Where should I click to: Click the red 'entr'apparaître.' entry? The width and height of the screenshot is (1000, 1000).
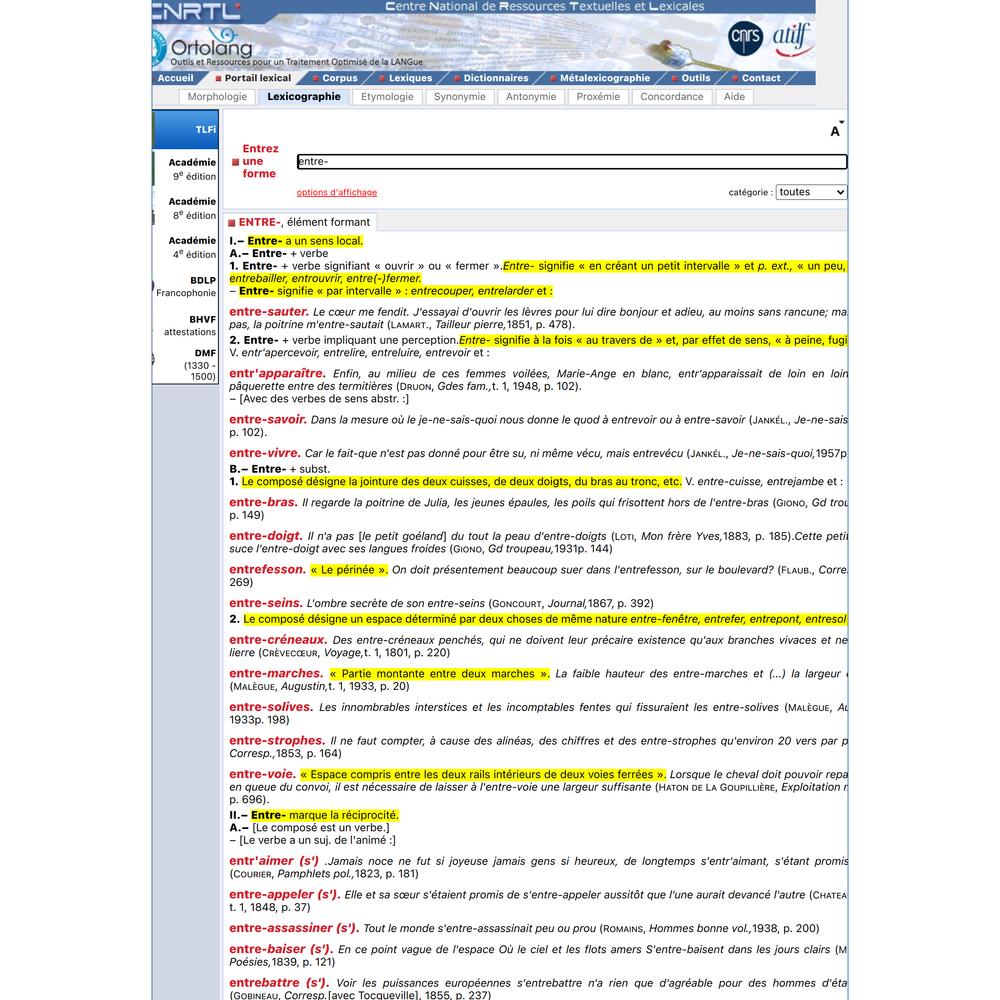coord(277,374)
